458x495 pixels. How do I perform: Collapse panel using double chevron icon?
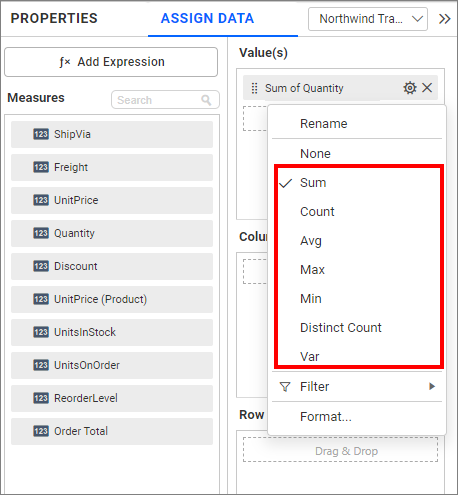(x=444, y=19)
